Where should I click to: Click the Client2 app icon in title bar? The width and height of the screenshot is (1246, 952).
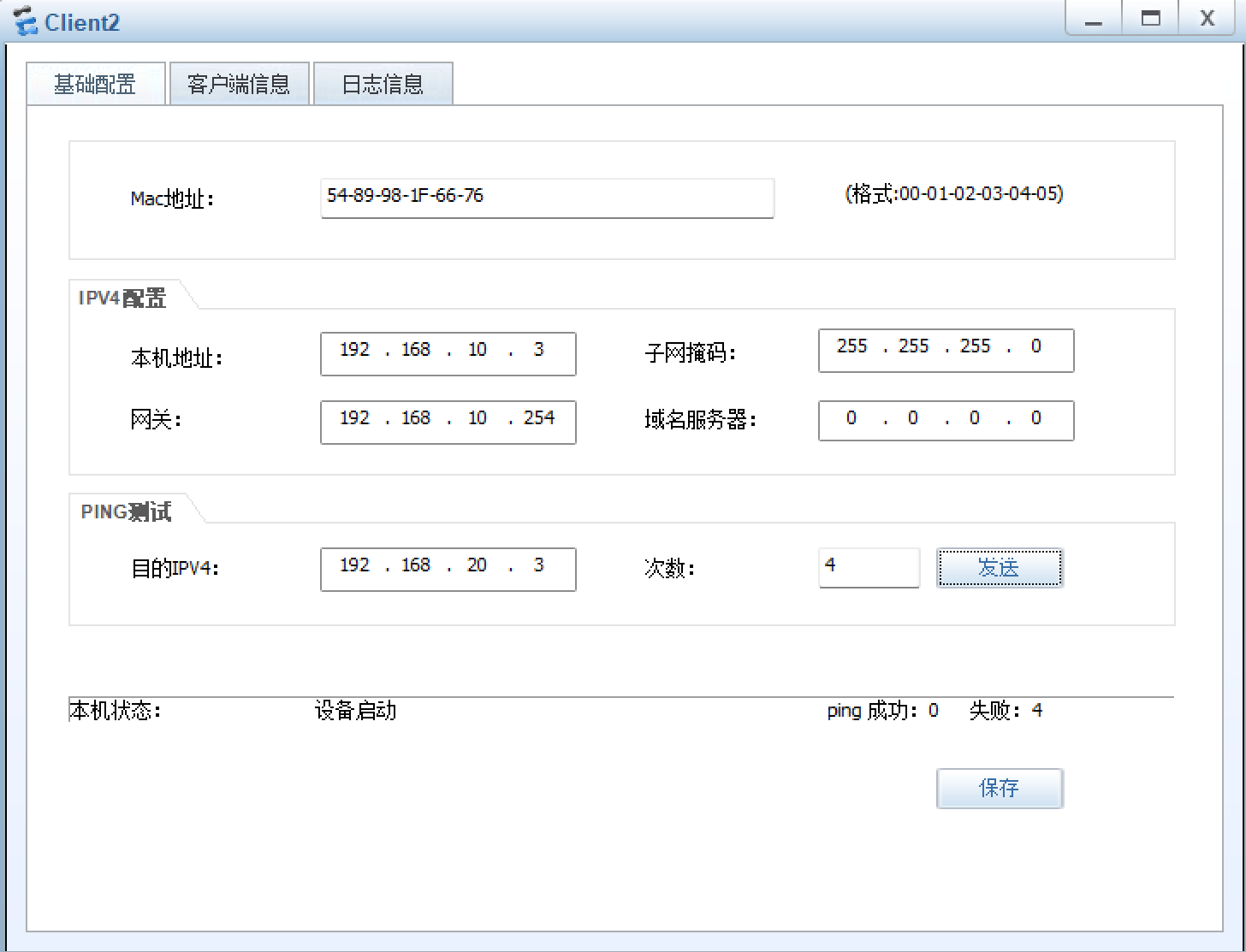point(25,21)
